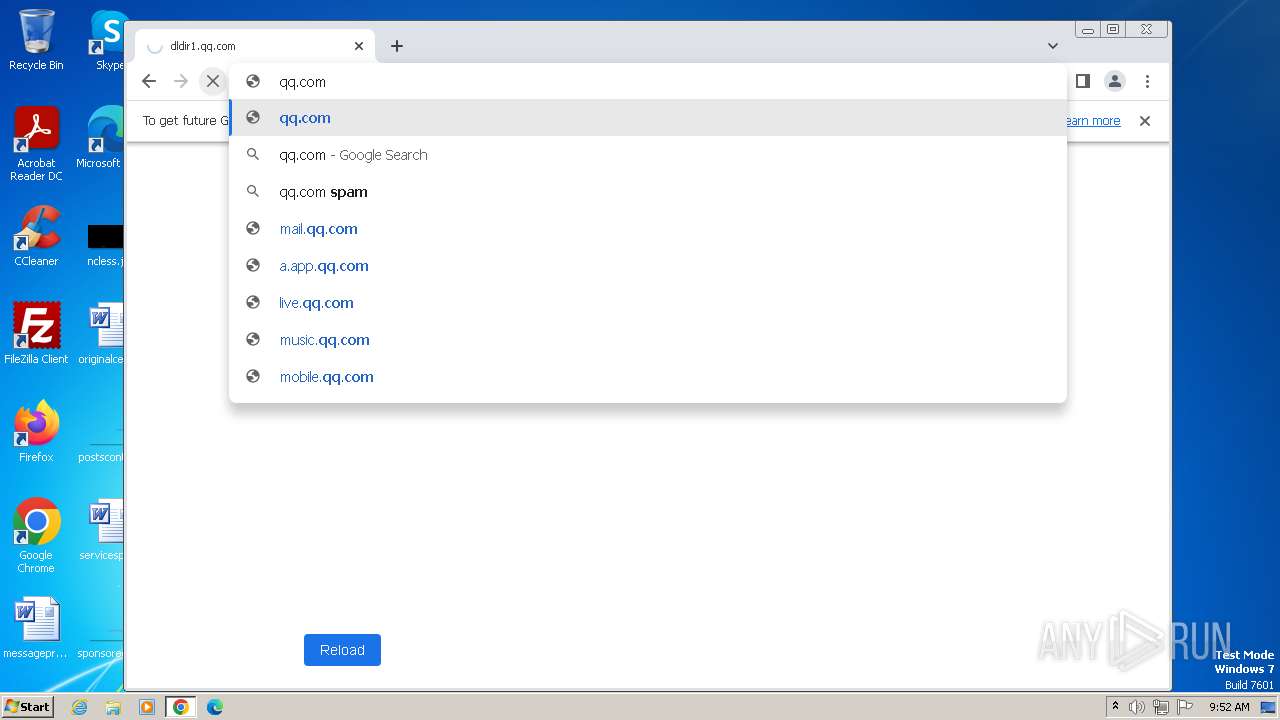Image resolution: width=1280 pixels, height=720 pixels.
Task: Open the Microsoft Edge desktop shortcut
Action: pos(101,138)
